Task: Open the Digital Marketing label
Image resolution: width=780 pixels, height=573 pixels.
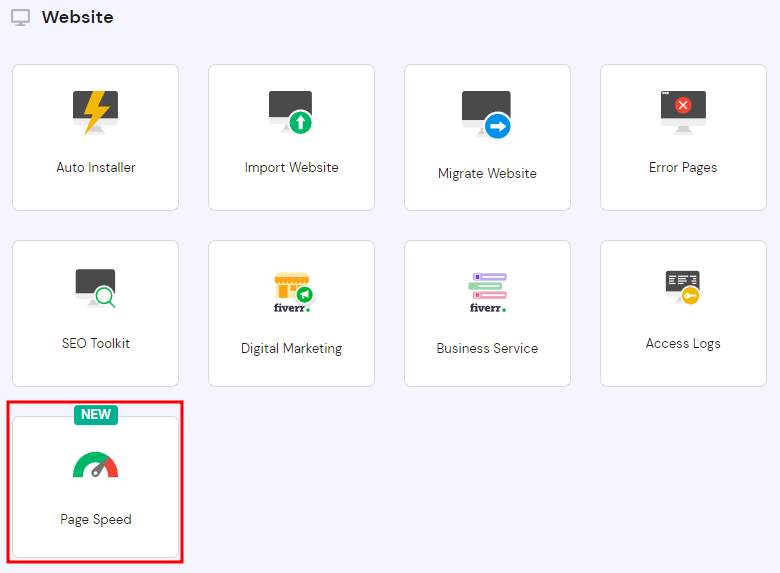Action: coord(291,349)
